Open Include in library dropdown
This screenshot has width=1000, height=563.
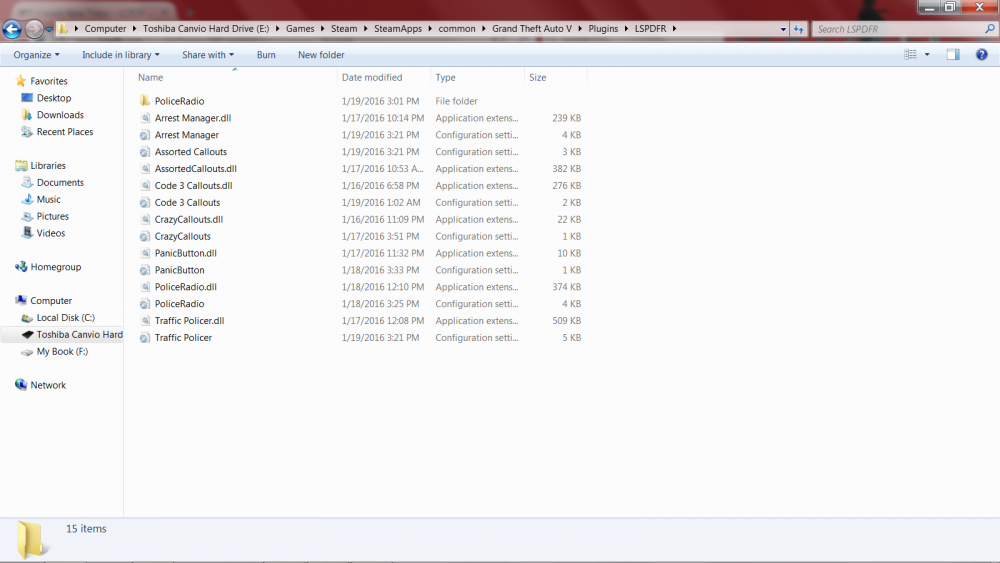click(x=121, y=55)
